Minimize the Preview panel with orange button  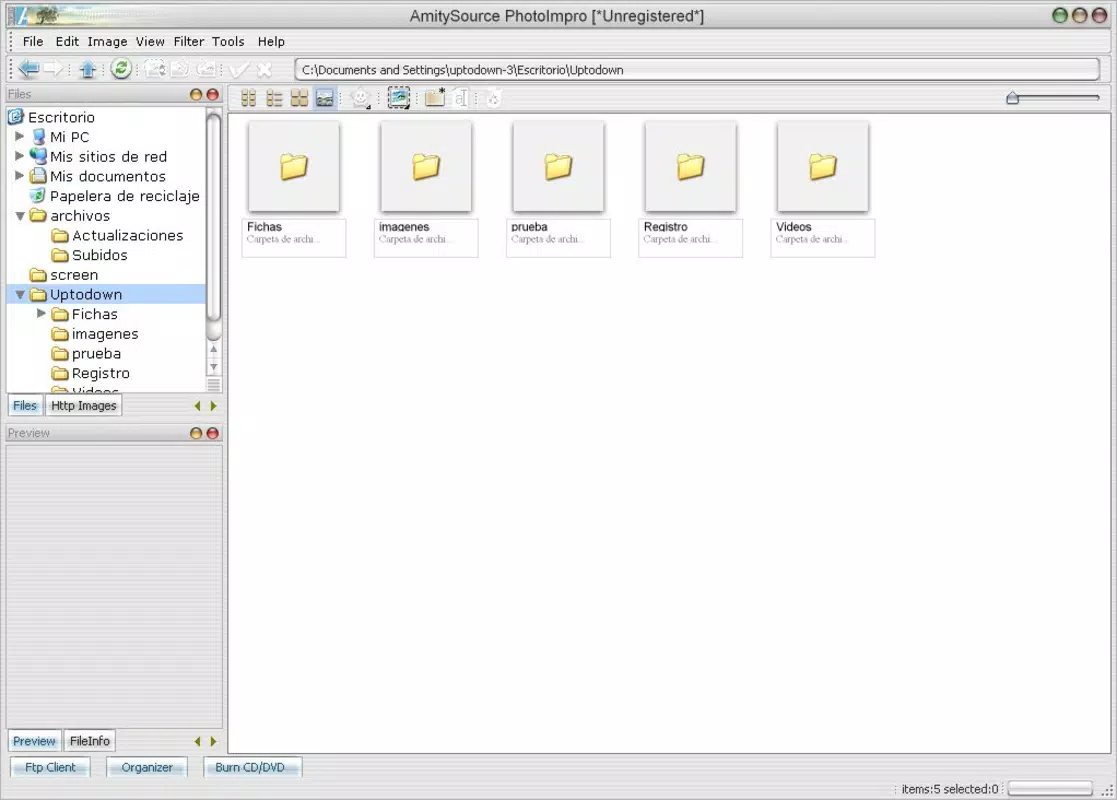click(196, 433)
